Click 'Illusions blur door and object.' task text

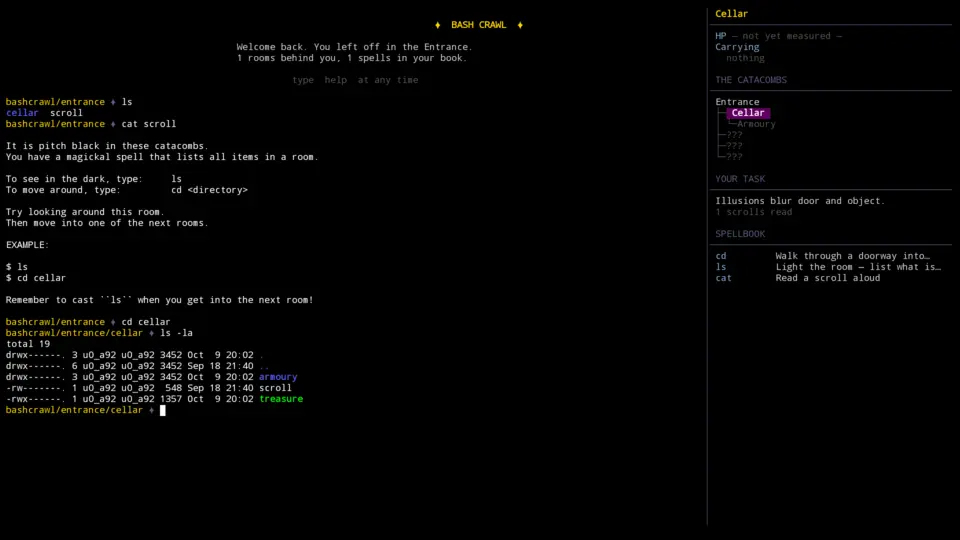tap(800, 201)
